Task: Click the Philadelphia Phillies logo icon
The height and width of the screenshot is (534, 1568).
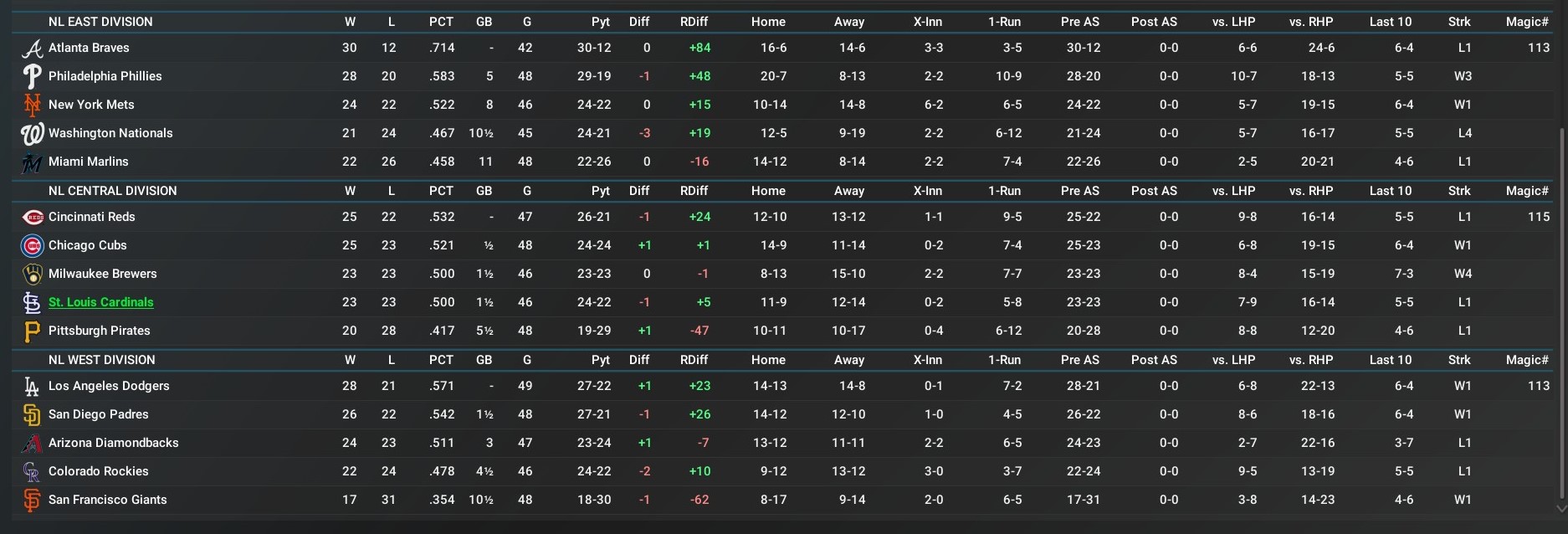Action: pyautogui.click(x=32, y=77)
